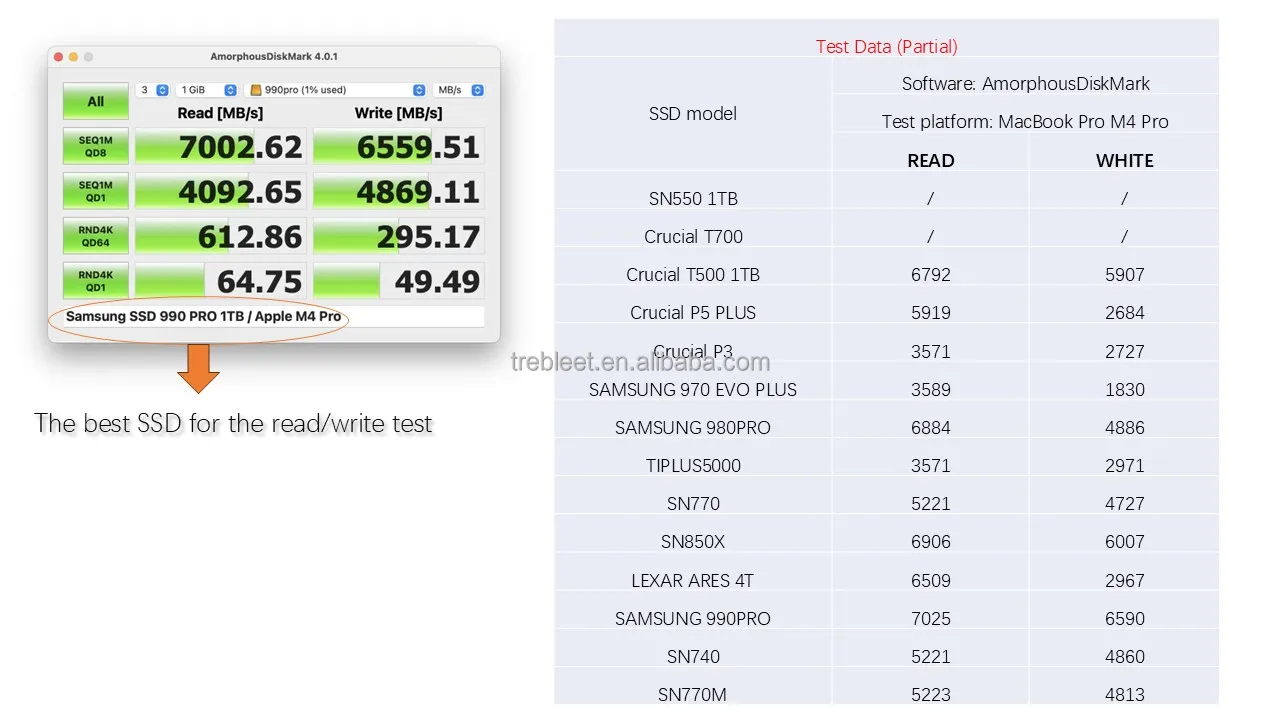The width and height of the screenshot is (1280, 720).
Task: Run the SEQ1M QD8 test
Action: [96, 147]
